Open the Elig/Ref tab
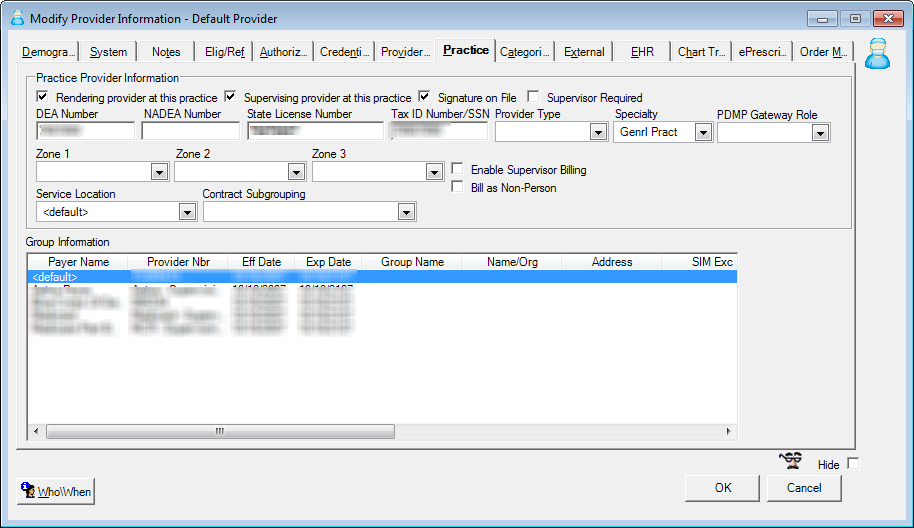Viewport: 914px width, 528px height. click(x=224, y=52)
